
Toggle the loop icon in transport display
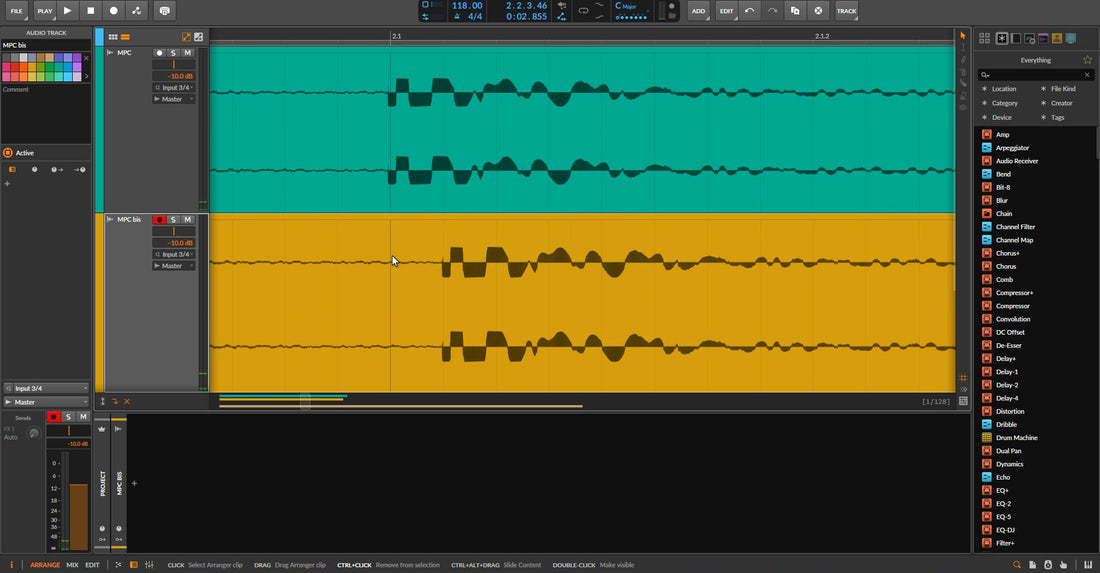(x=583, y=11)
